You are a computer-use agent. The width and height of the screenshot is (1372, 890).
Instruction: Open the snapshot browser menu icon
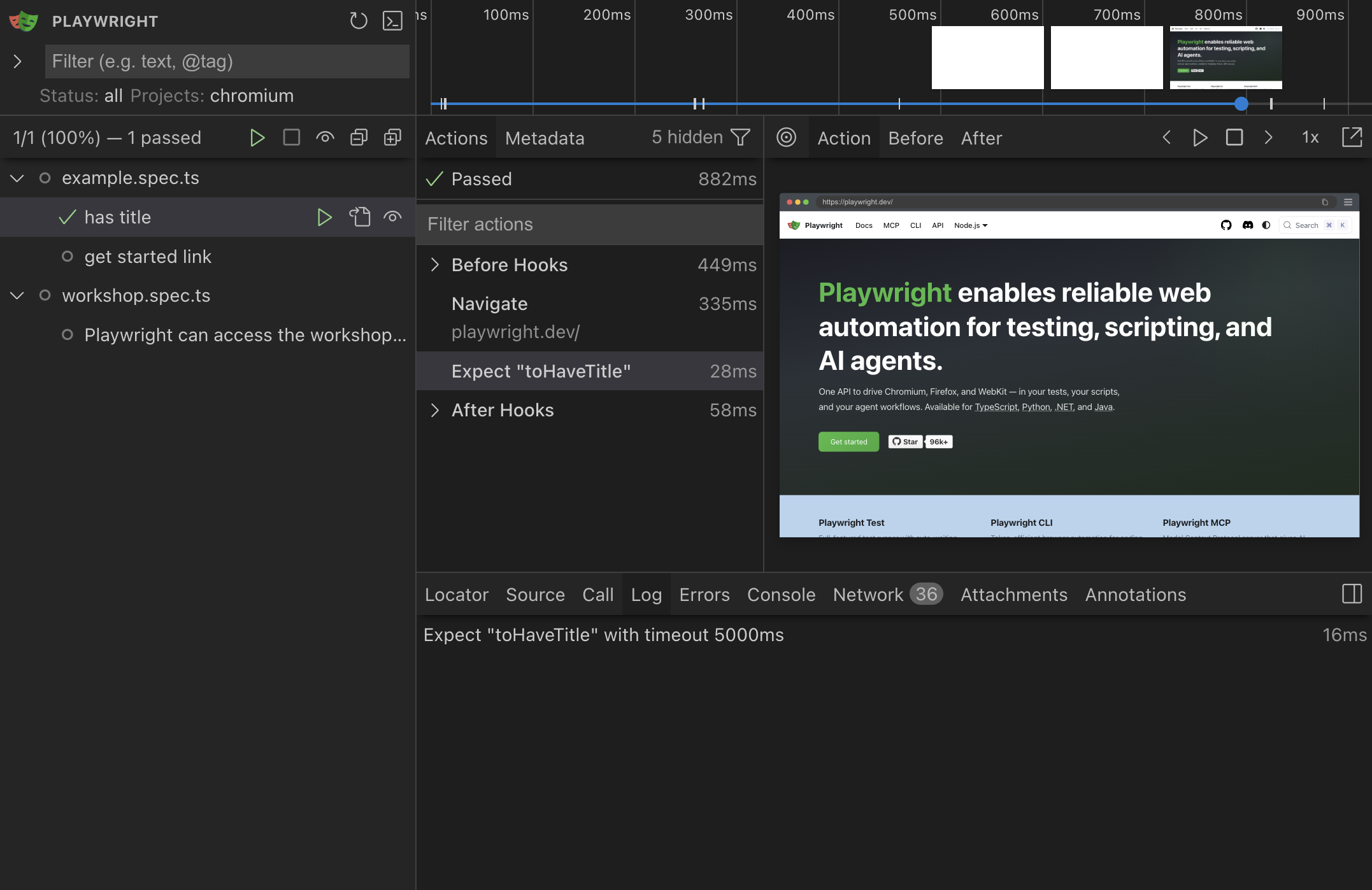click(x=1348, y=202)
